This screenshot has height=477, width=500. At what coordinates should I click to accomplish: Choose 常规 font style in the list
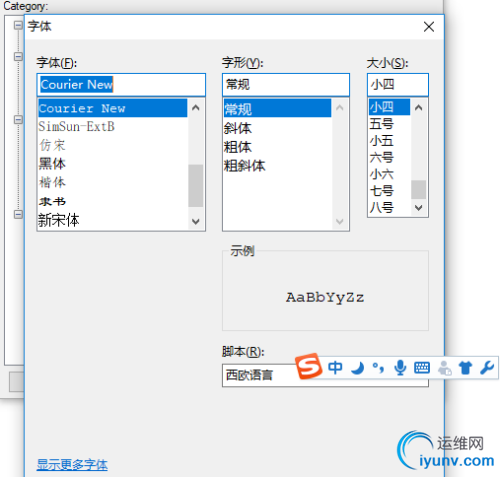tap(277, 108)
